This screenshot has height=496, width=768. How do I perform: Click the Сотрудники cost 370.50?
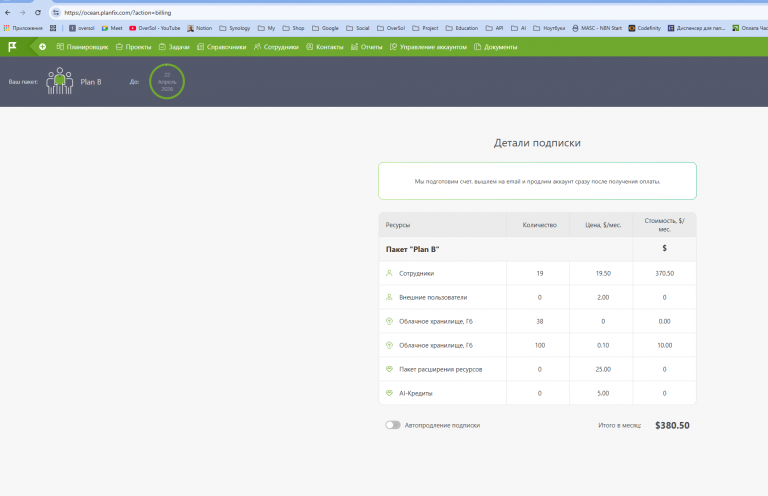(x=665, y=273)
